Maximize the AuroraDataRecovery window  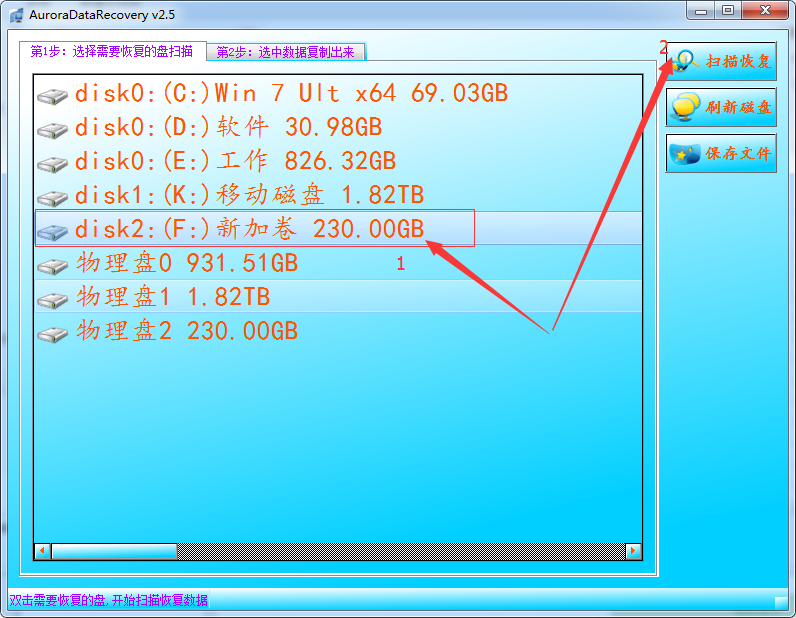[728, 10]
